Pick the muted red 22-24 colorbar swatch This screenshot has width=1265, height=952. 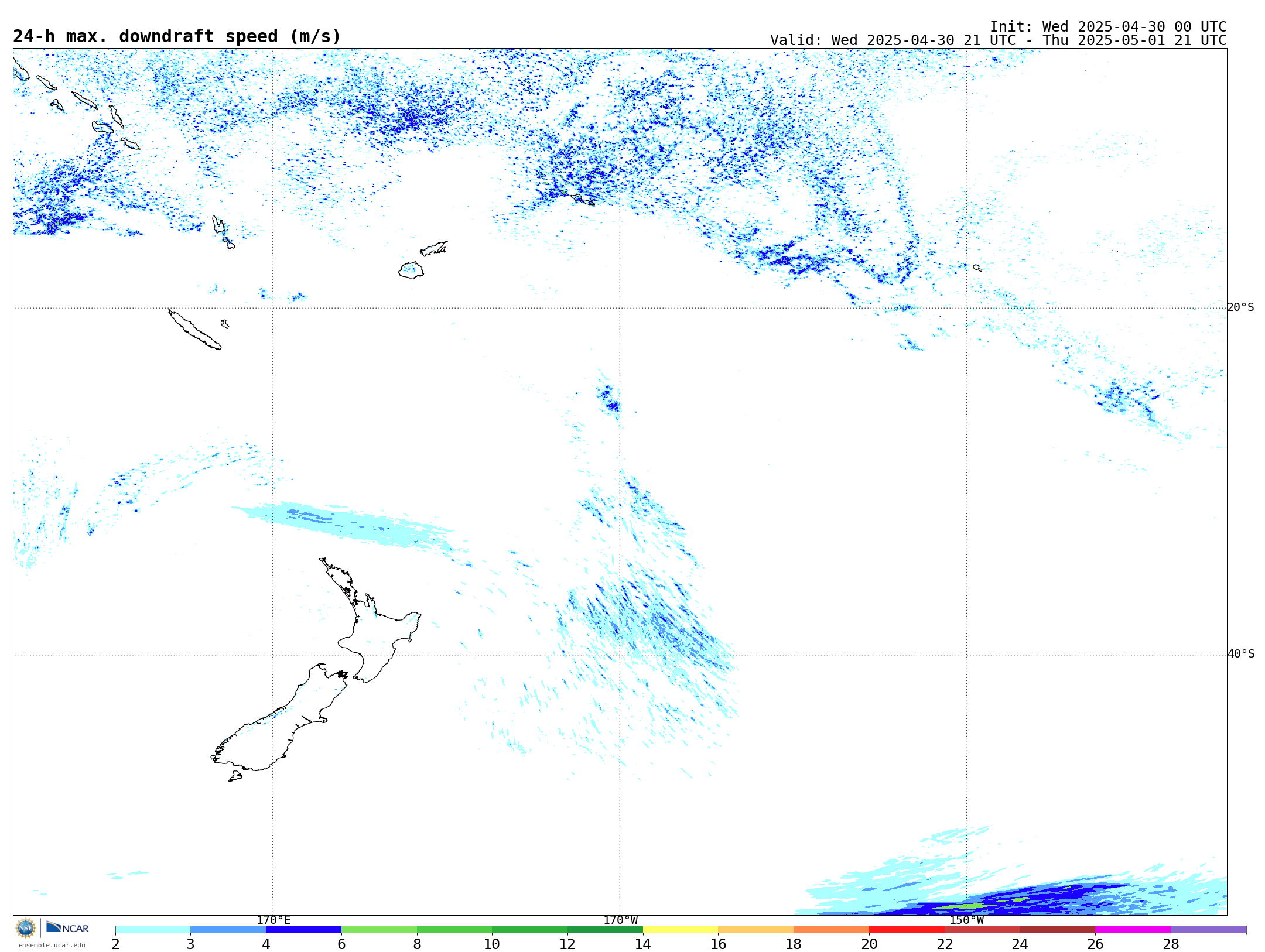[982, 930]
